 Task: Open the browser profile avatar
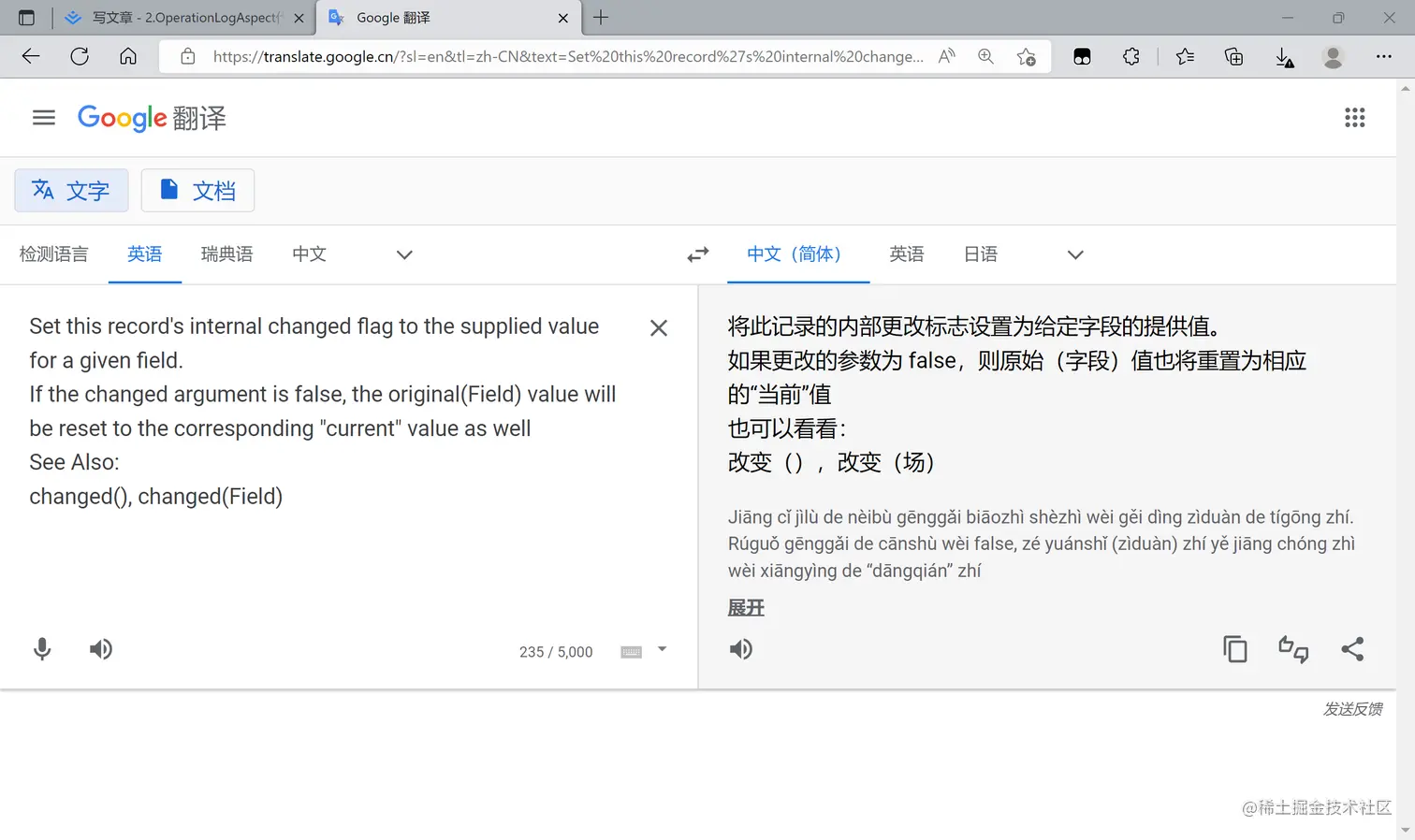click(1333, 57)
